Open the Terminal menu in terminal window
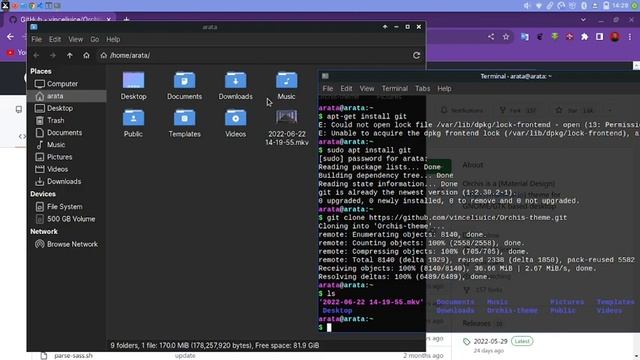The image size is (640, 360). (x=395, y=89)
